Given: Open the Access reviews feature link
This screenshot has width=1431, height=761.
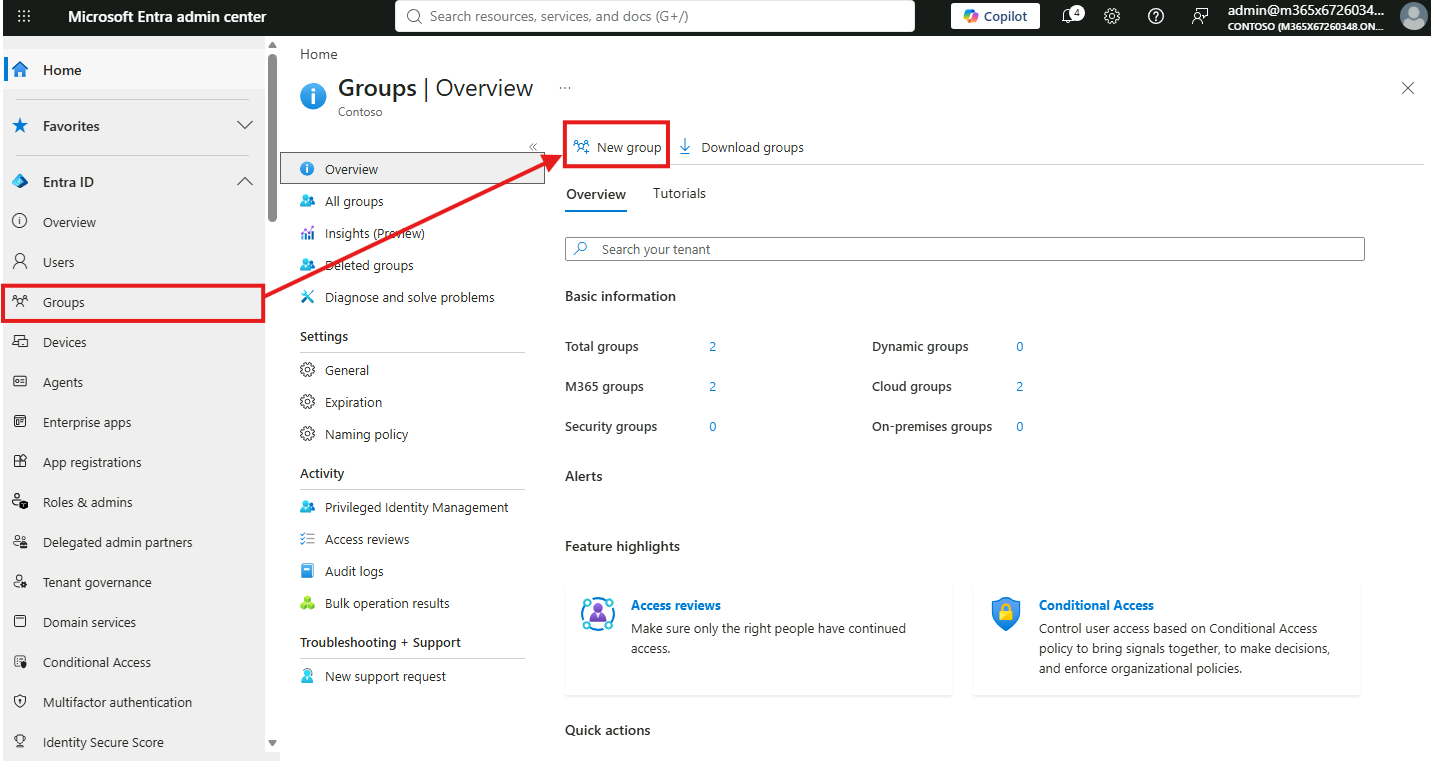Looking at the screenshot, I should (x=676, y=605).
